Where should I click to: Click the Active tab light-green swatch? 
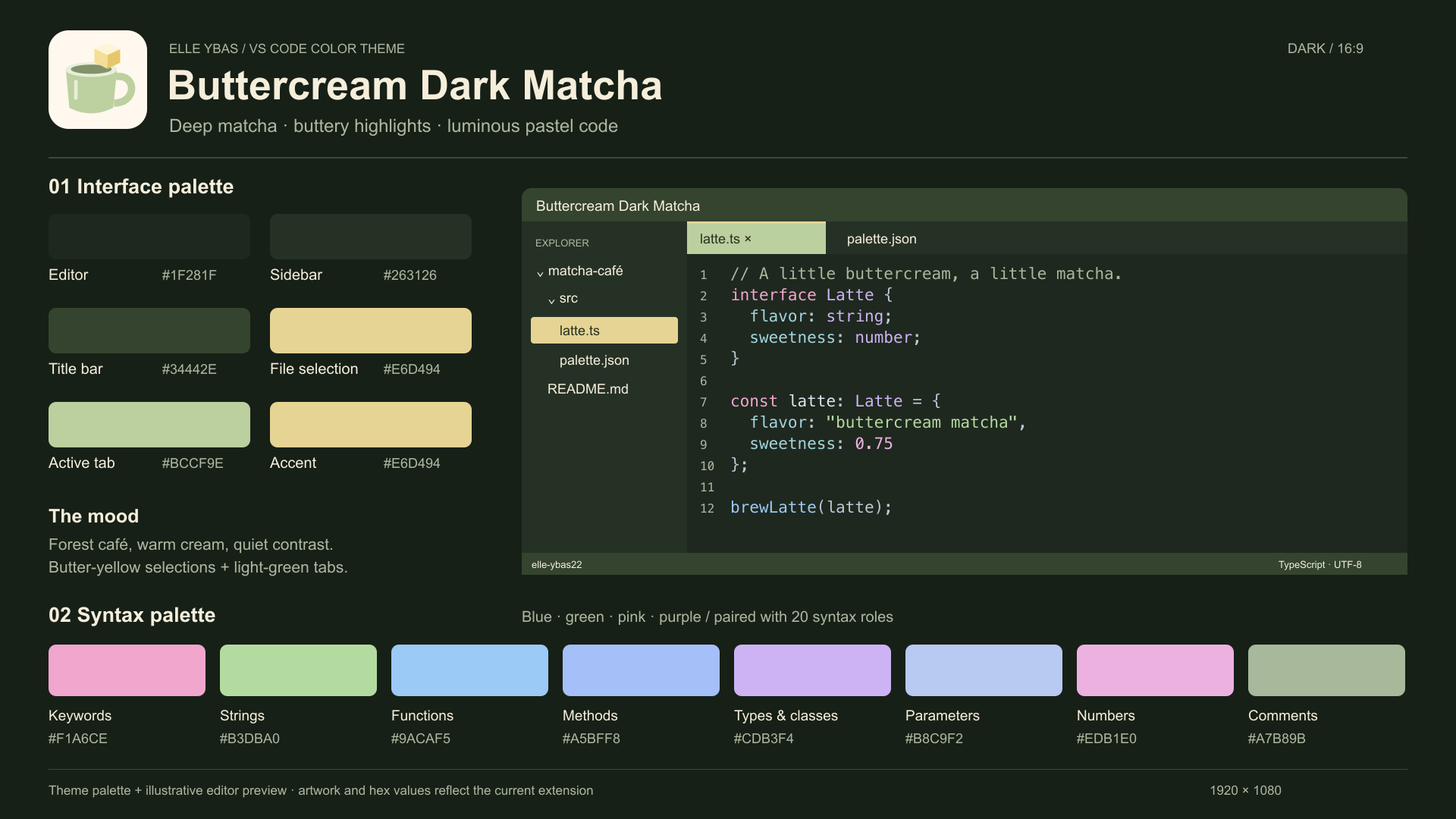tap(149, 425)
